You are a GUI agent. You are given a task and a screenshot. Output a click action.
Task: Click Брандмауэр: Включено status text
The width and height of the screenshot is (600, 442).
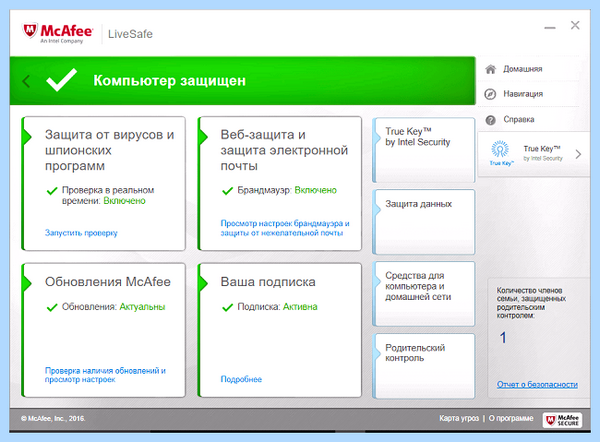(x=287, y=190)
